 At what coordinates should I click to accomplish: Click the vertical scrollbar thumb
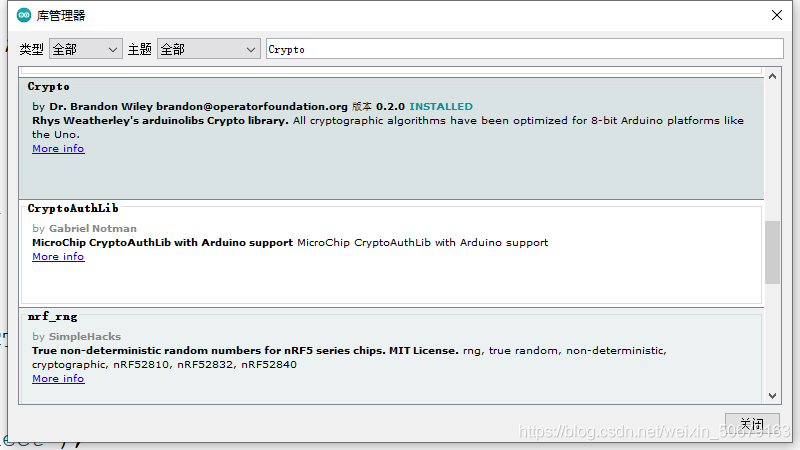(x=772, y=252)
